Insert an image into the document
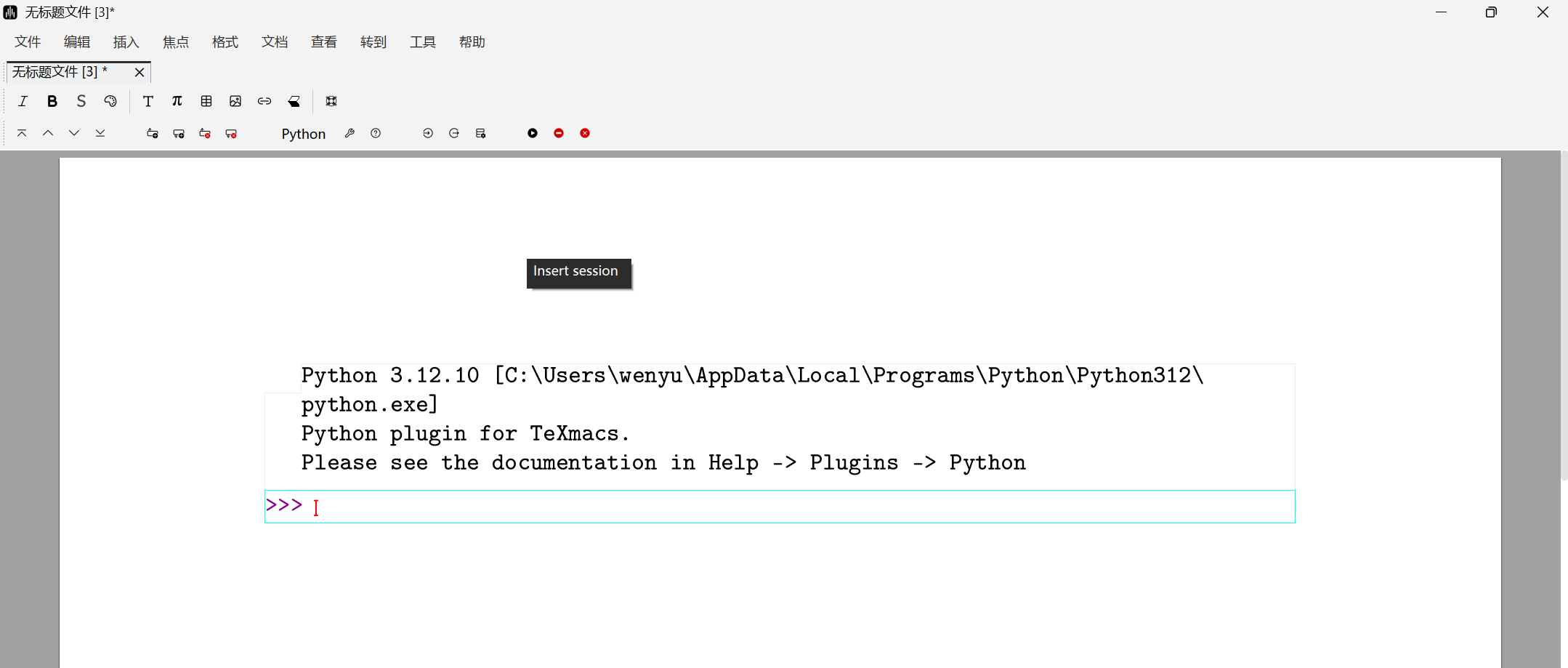Viewport: 1568px width, 668px height. tap(235, 101)
